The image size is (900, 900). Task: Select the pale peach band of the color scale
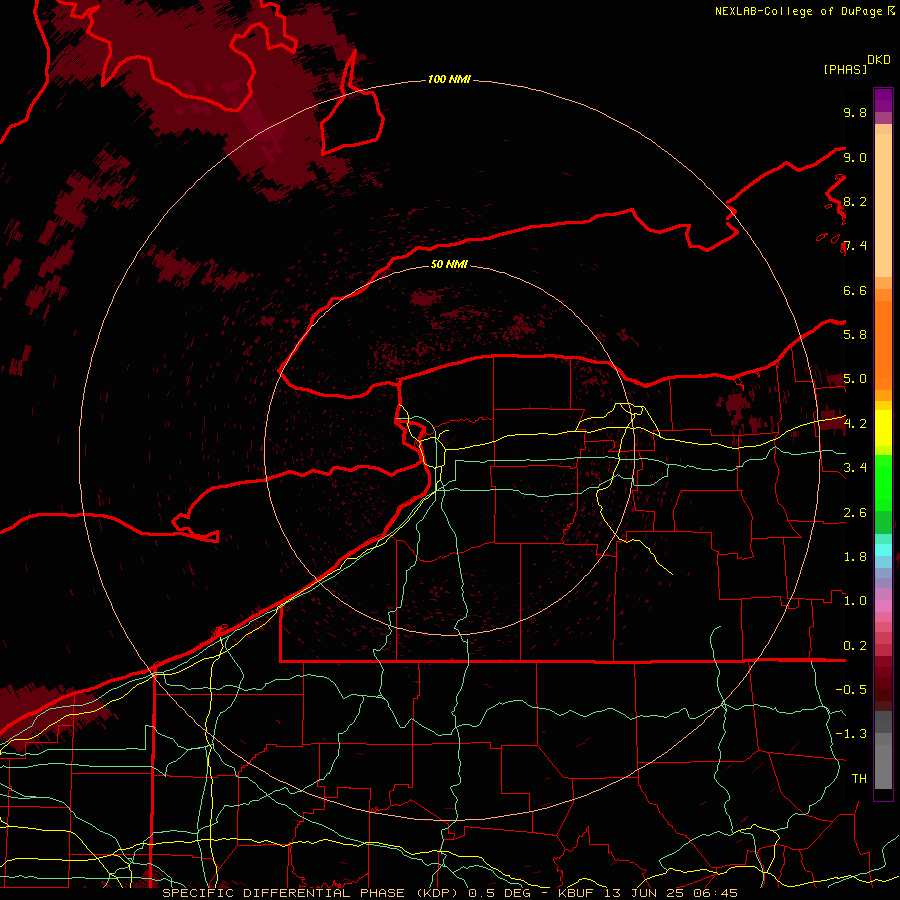(883, 205)
